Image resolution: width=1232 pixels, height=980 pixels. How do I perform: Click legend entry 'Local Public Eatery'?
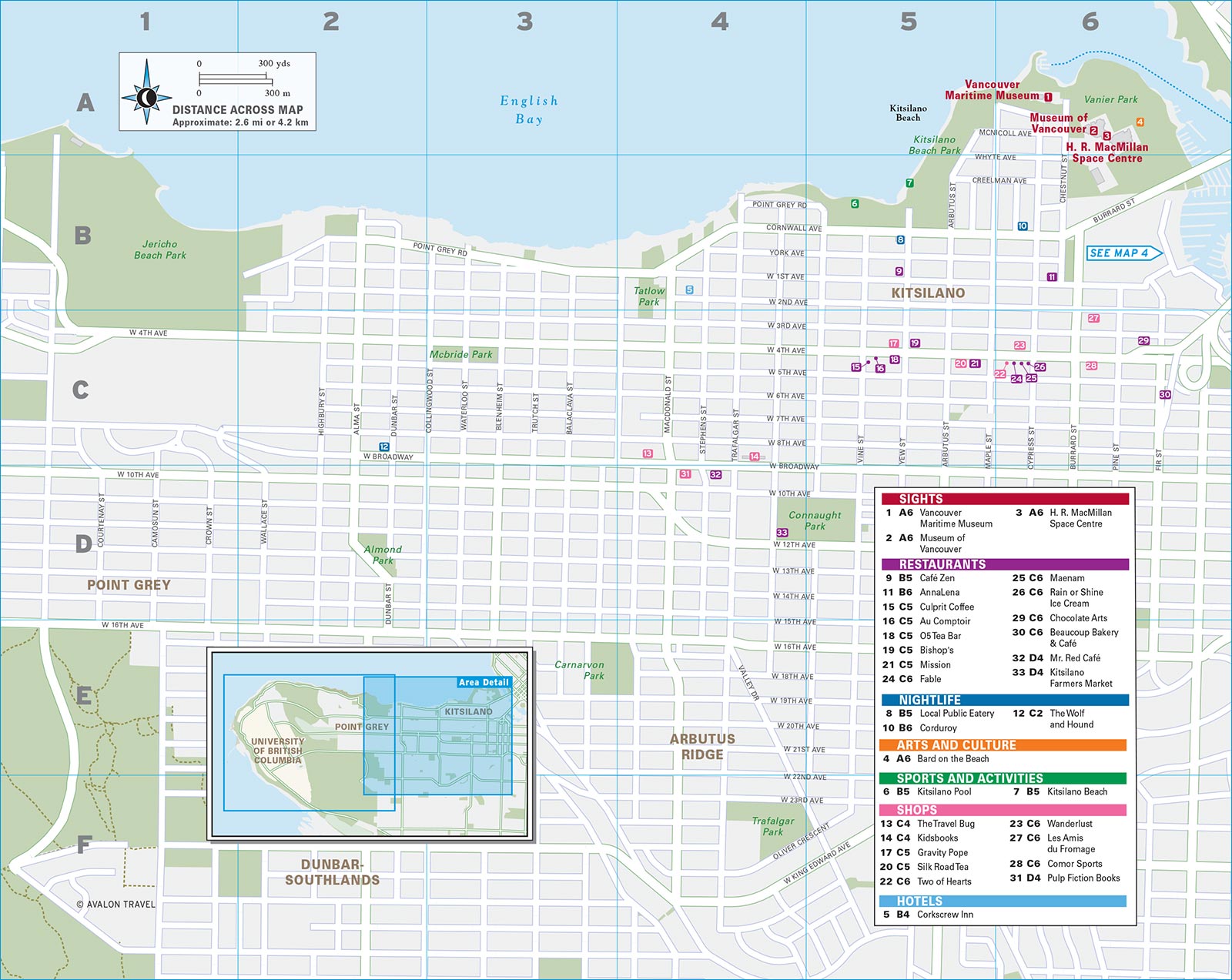[956, 714]
